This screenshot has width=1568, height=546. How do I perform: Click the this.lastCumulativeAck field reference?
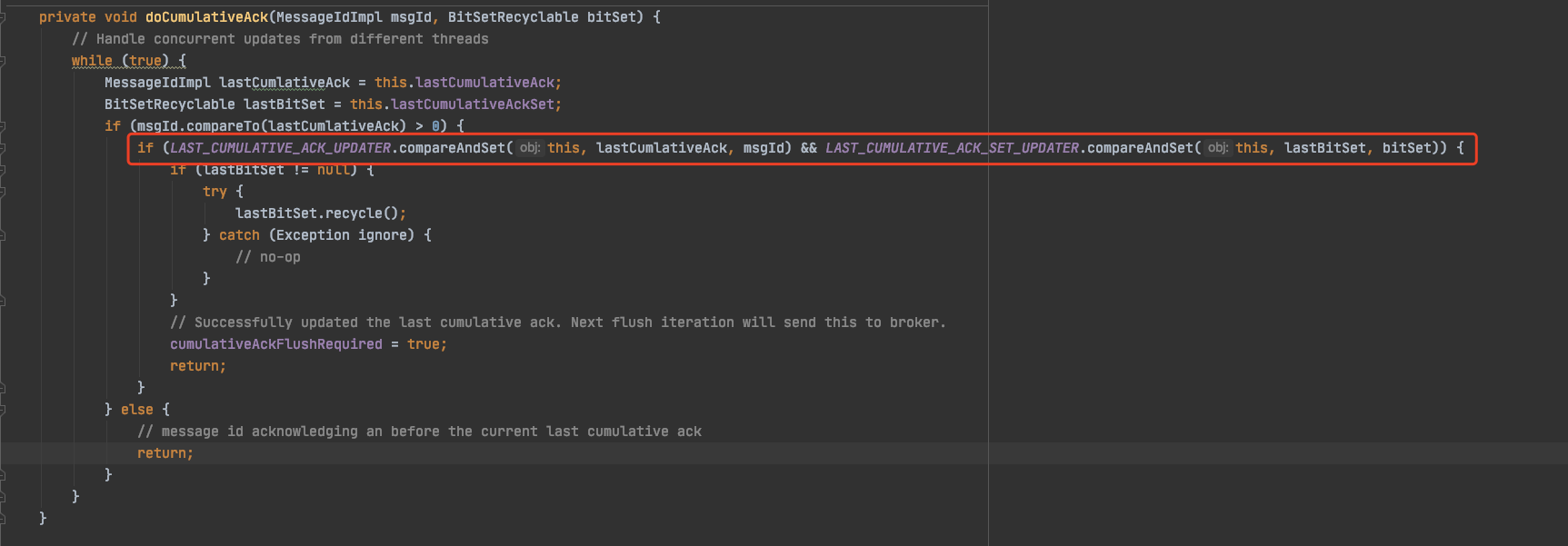[464, 83]
